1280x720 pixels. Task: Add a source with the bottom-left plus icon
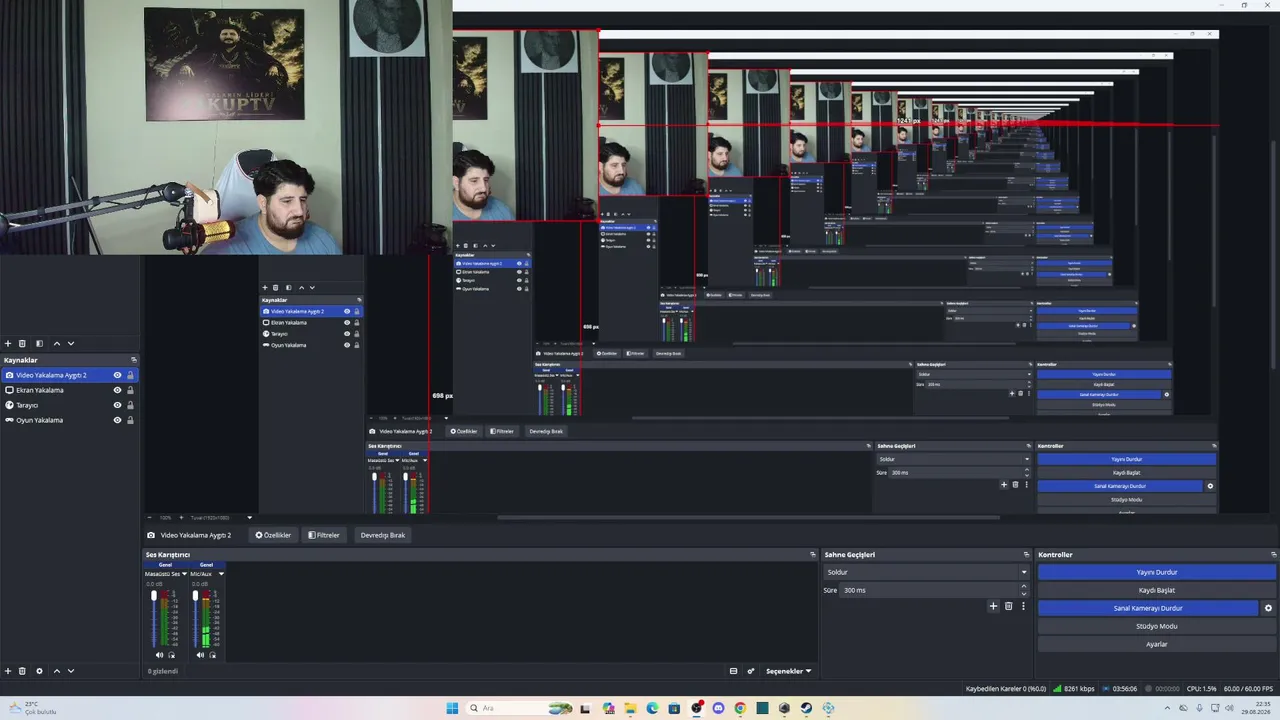(x=8, y=671)
